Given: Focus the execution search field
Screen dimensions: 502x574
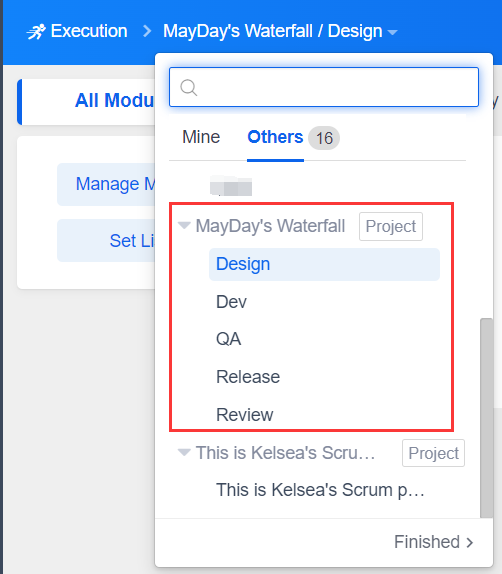Looking at the screenshot, I should pyautogui.click(x=324, y=87).
